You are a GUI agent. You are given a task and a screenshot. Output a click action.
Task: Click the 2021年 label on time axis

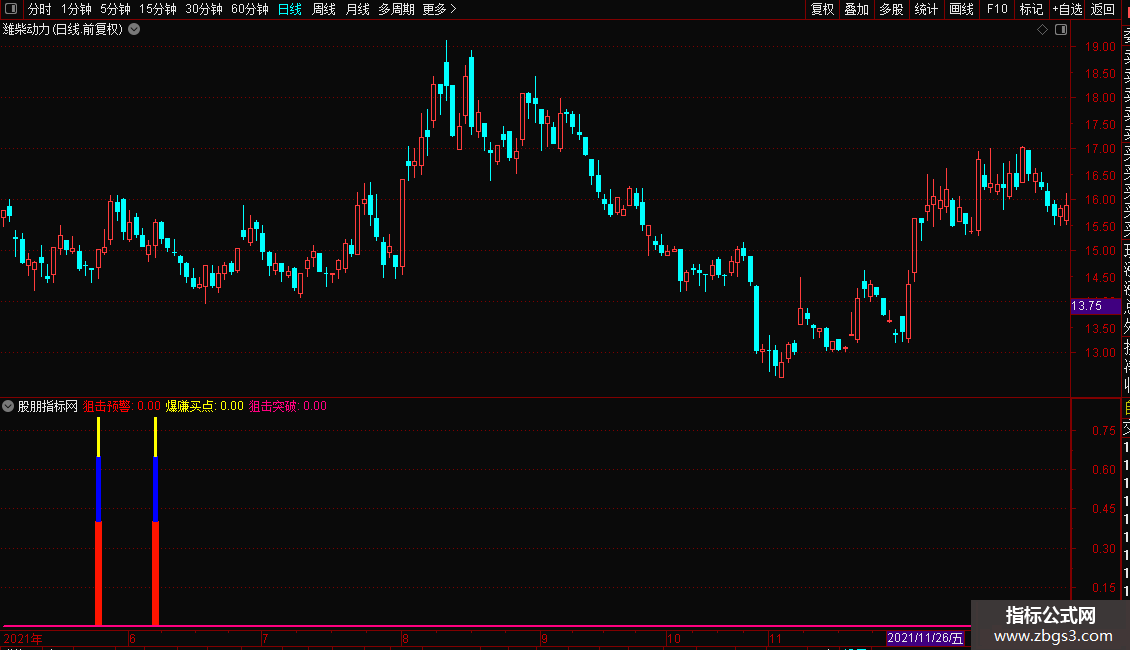tap(23, 639)
